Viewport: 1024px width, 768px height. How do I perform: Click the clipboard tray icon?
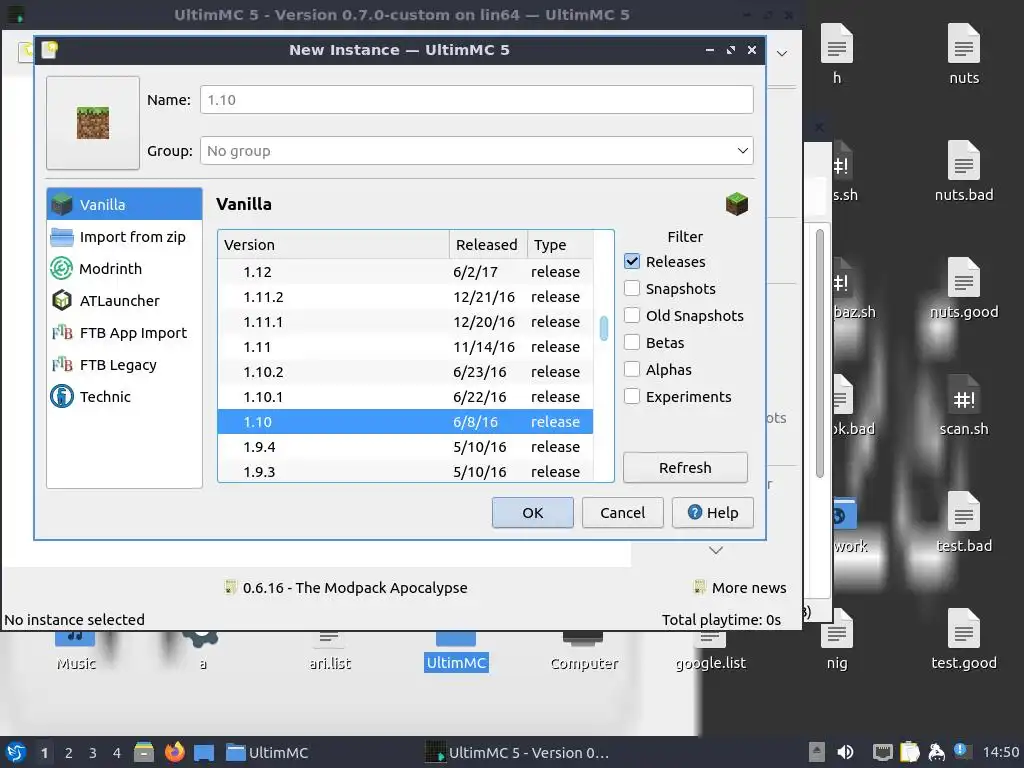tap(910, 752)
